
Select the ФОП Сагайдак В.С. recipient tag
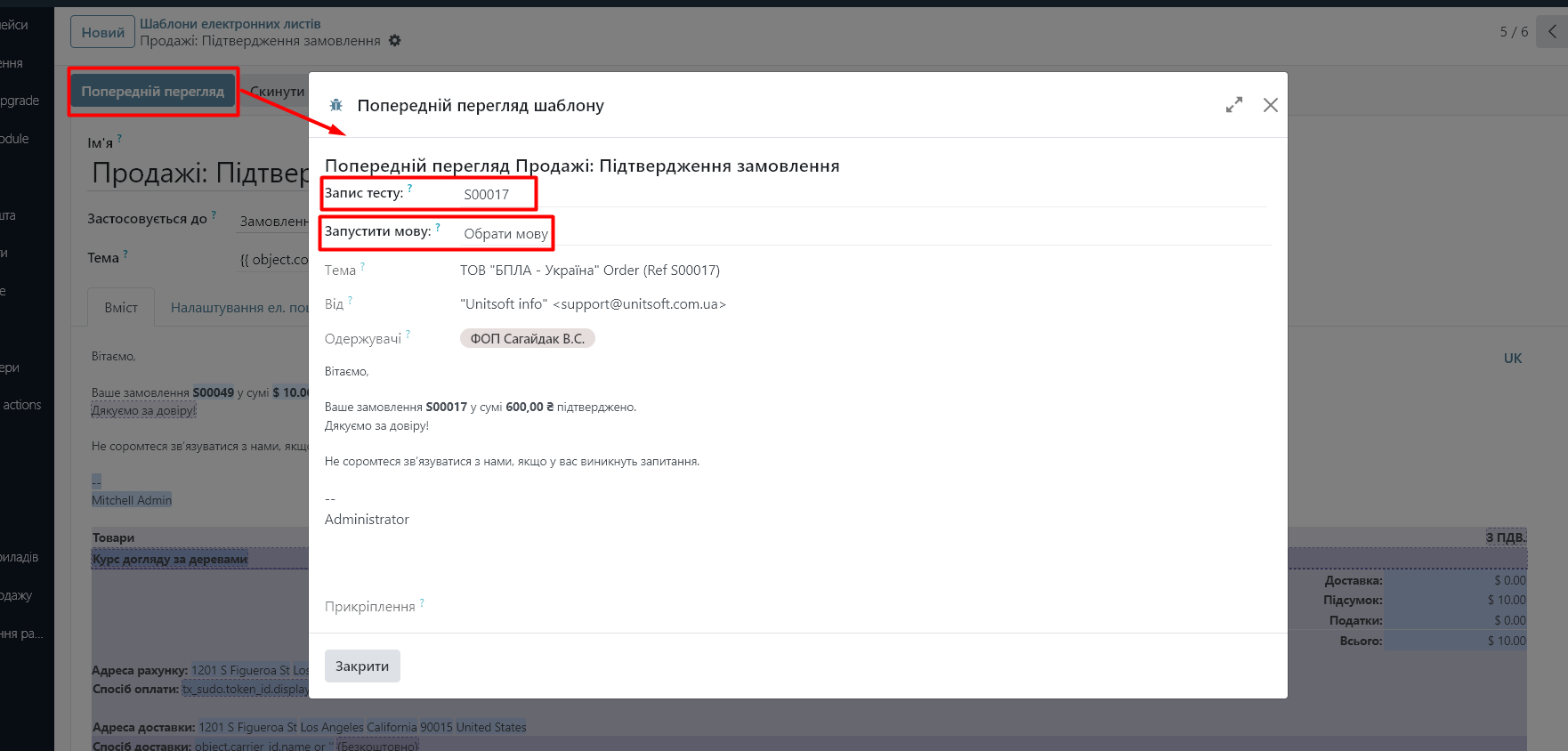pyautogui.click(x=527, y=339)
